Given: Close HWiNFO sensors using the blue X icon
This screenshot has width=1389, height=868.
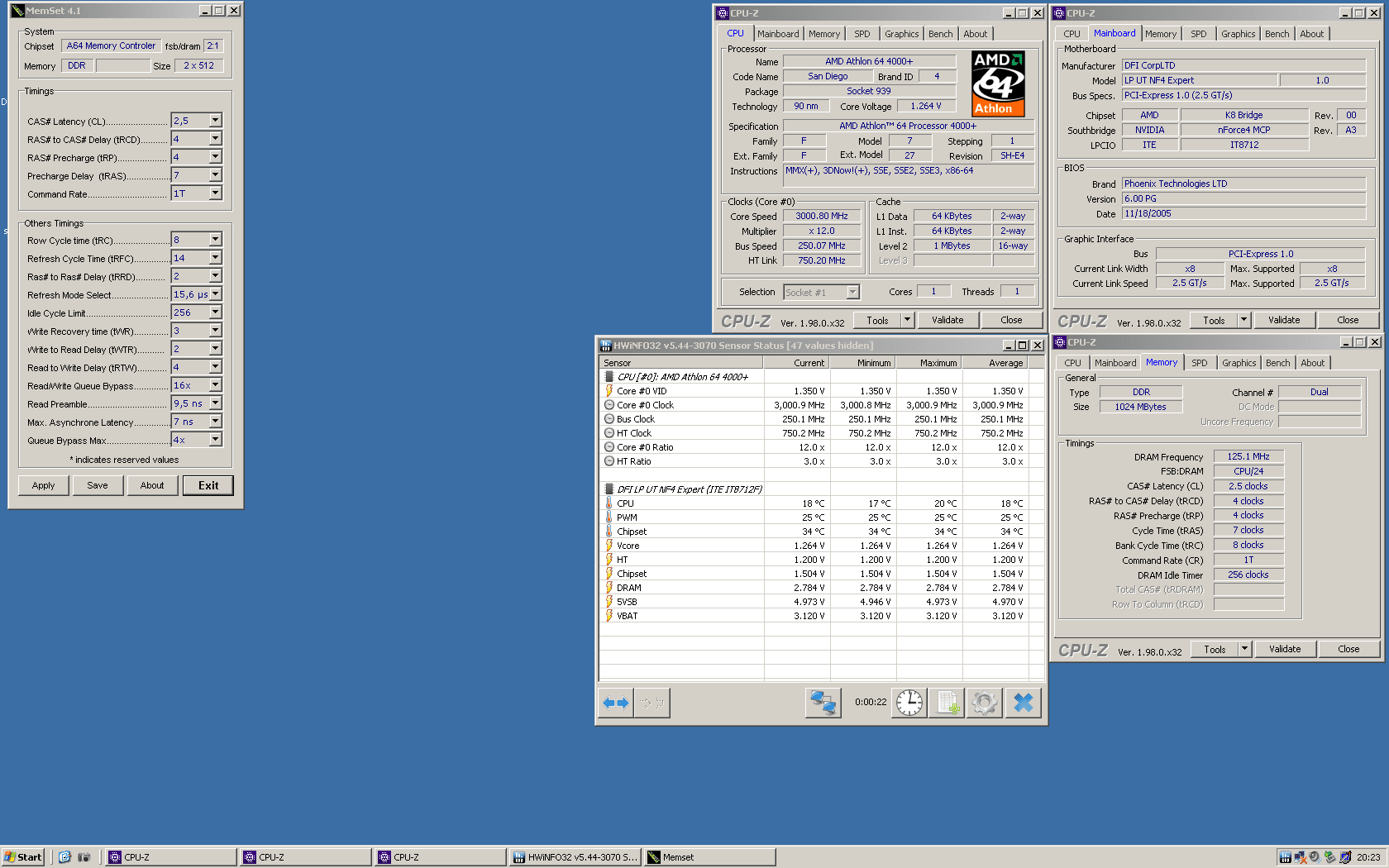Looking at the screenshot, I should (1023, 703).
